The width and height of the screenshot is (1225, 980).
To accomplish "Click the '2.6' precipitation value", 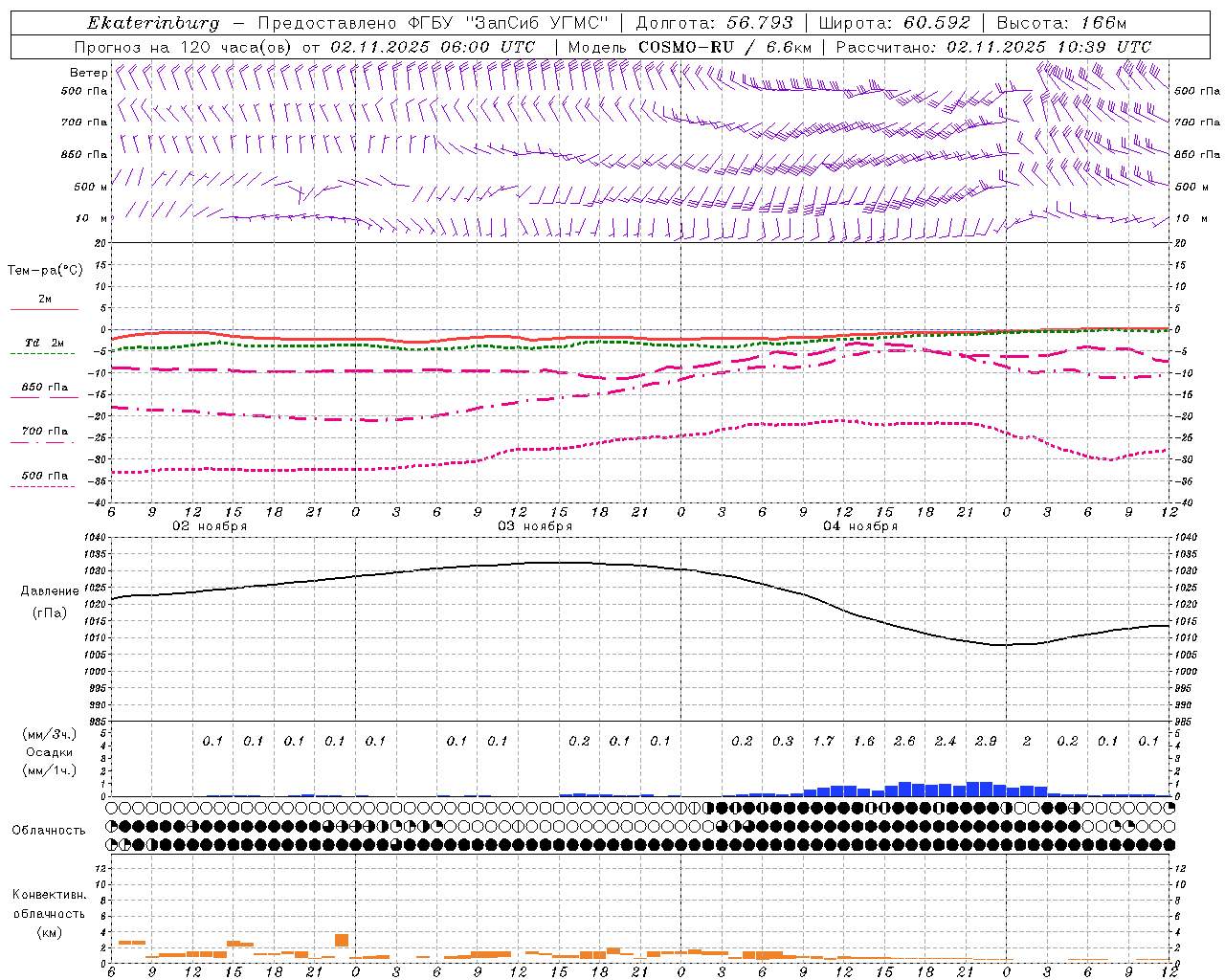I will 904,741.
